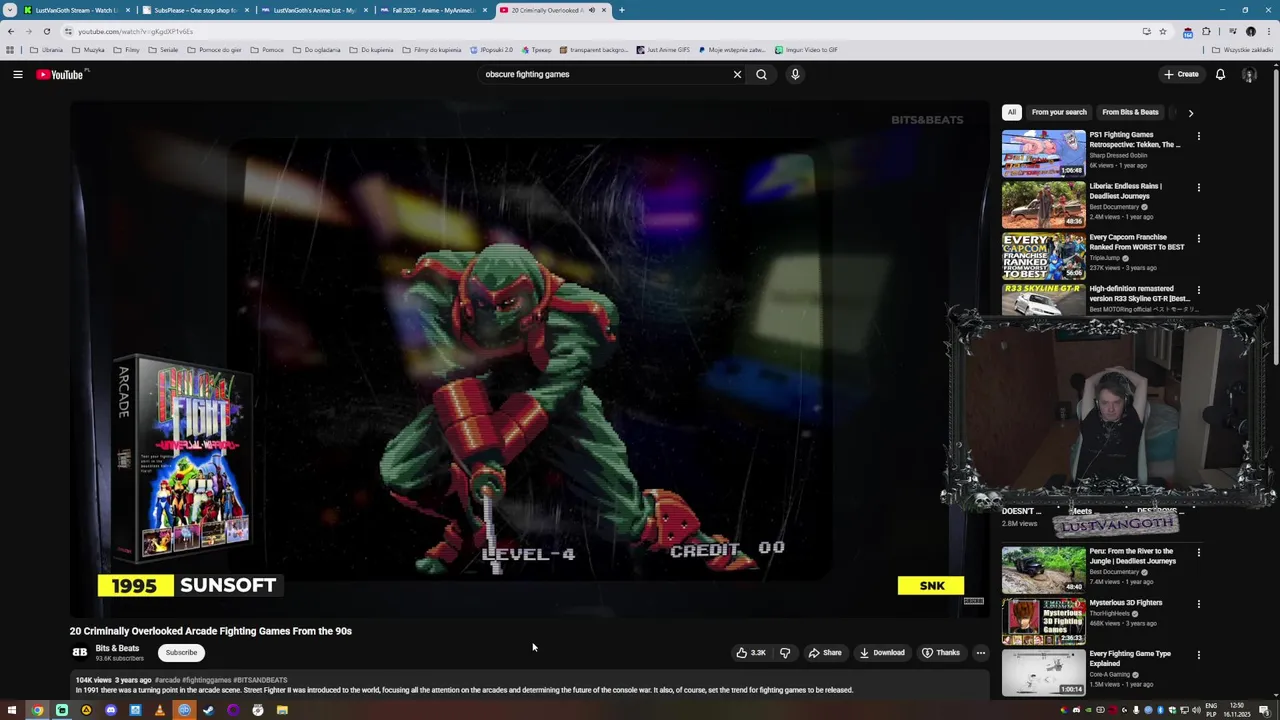
Task: Open a new browser tab
Action: tap(621, 10)
